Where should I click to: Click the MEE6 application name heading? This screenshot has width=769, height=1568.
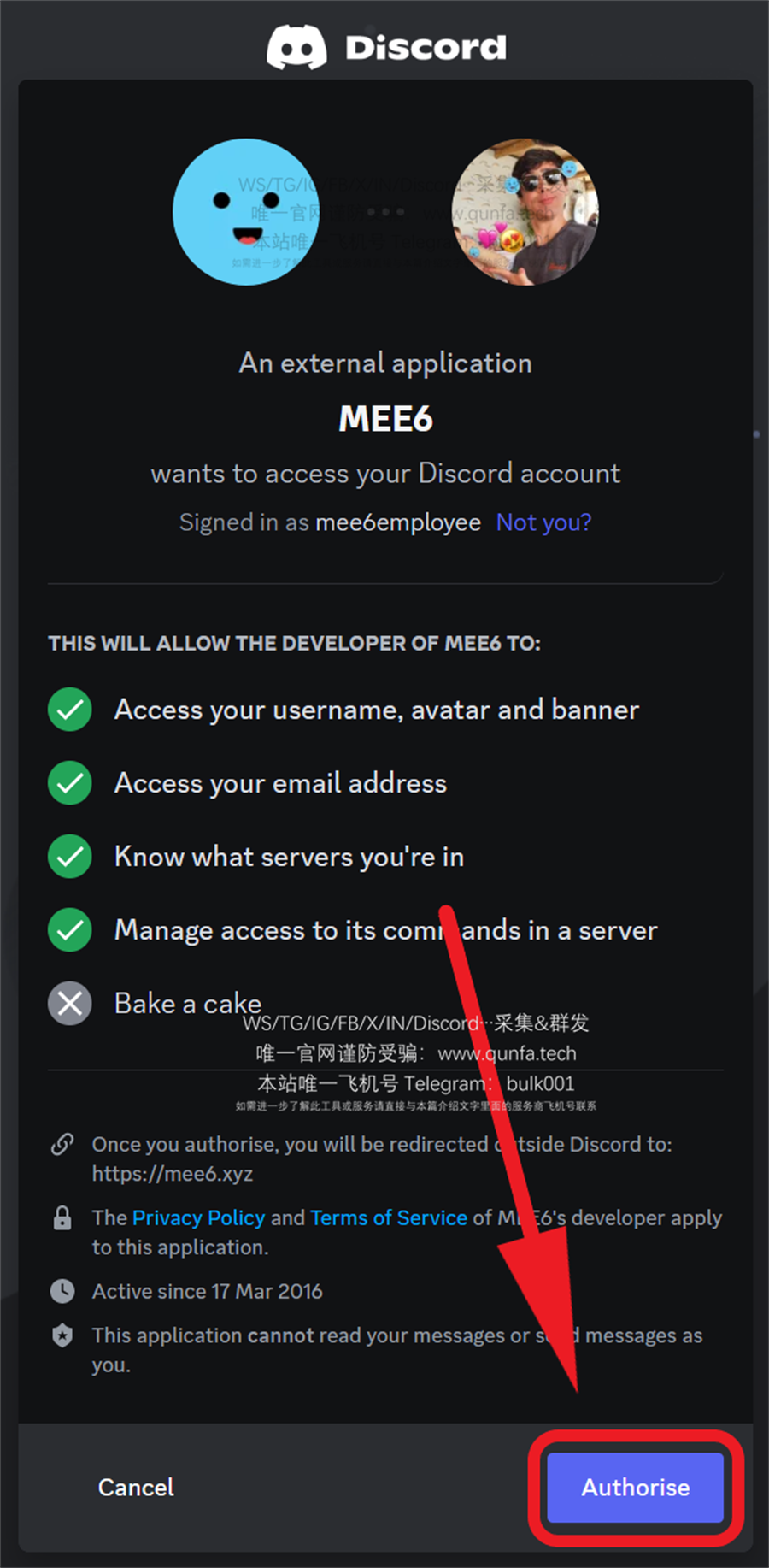click(385, 419)
